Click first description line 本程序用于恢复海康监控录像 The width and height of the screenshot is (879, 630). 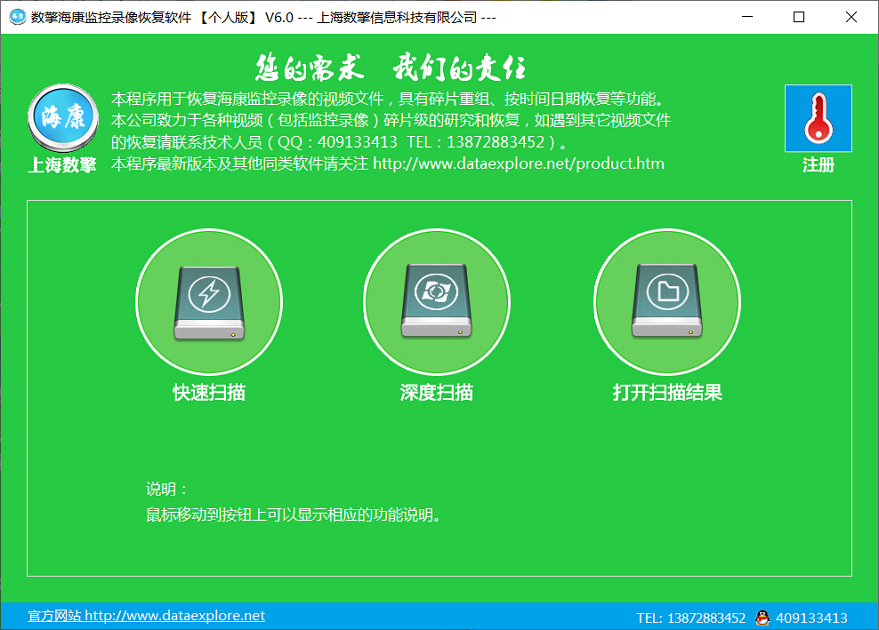(x=388, y=99)
